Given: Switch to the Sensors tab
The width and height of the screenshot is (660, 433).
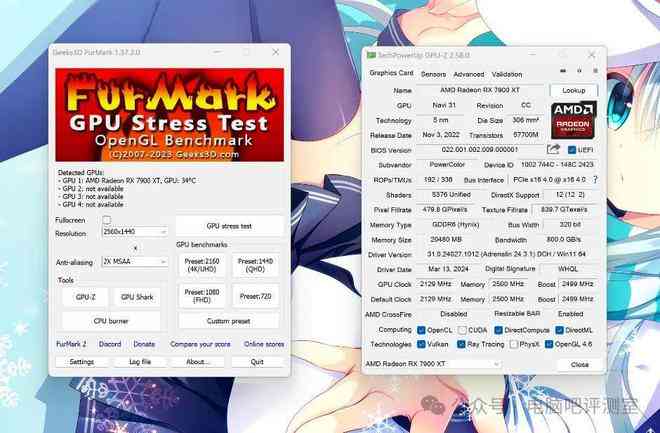Looking at the screenshot, I should (433, 74).
